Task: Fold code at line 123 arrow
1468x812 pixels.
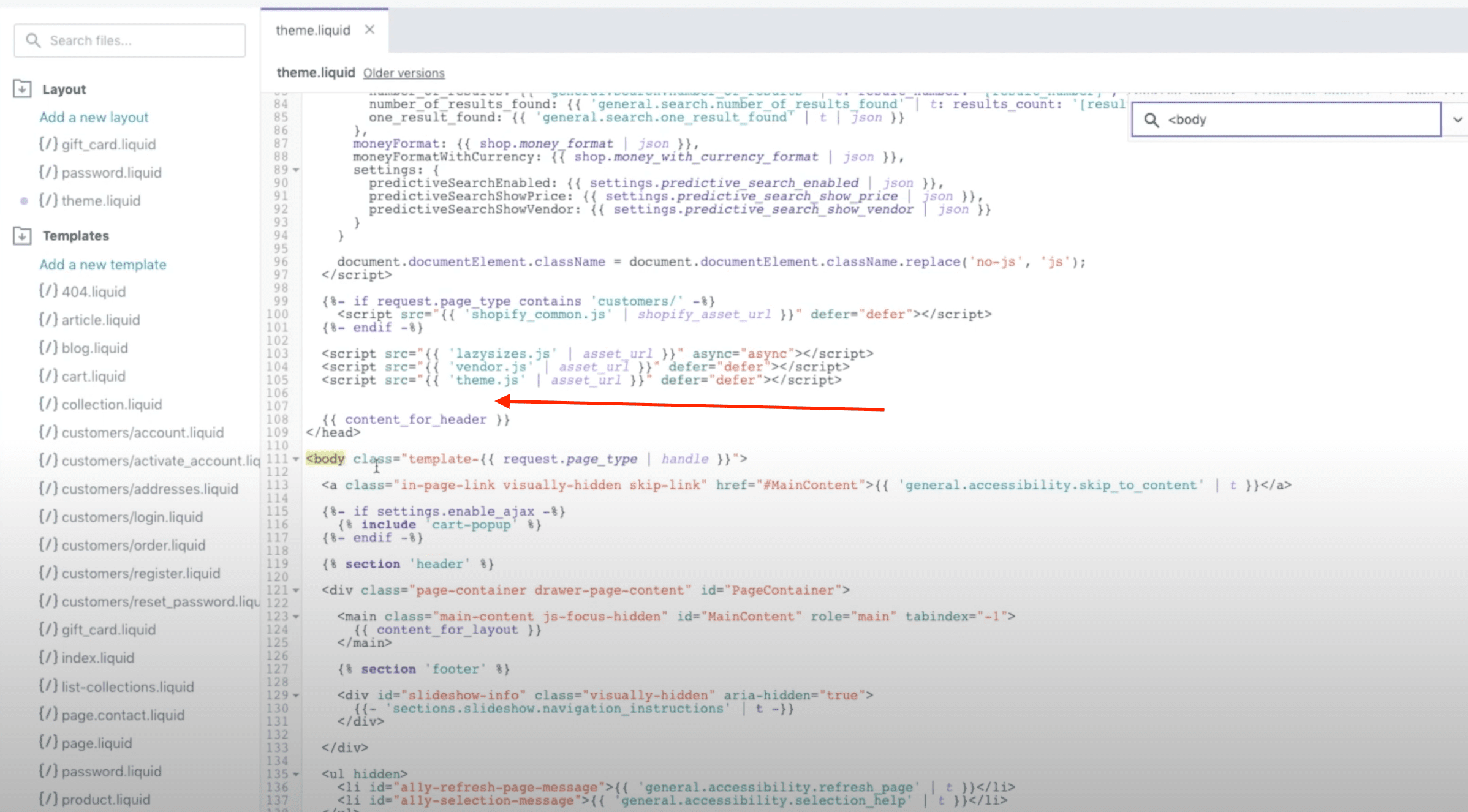Action: (x=296, y=617)
